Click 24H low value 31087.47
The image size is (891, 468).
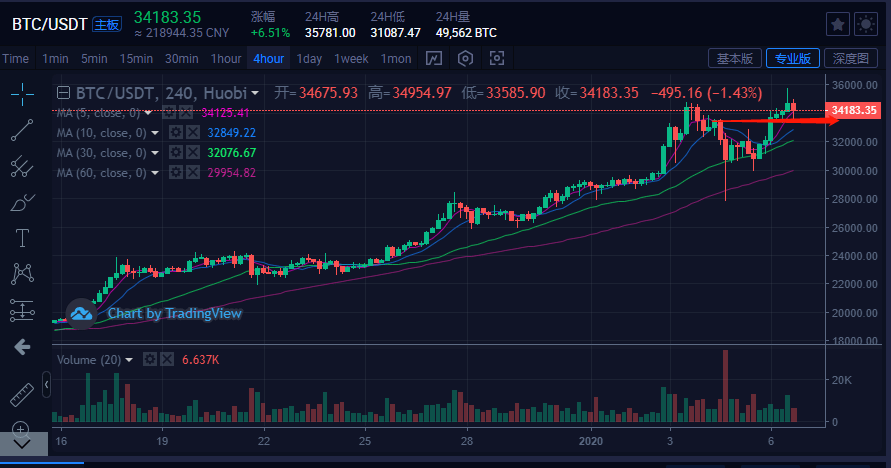[x=395, y=33]
